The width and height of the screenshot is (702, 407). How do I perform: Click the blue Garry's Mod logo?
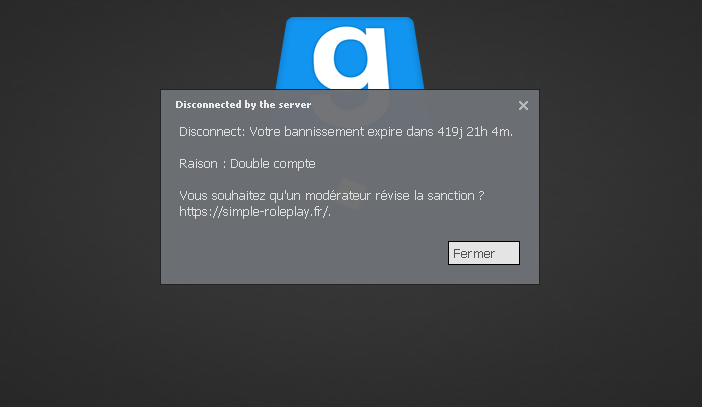pos(350,53)
